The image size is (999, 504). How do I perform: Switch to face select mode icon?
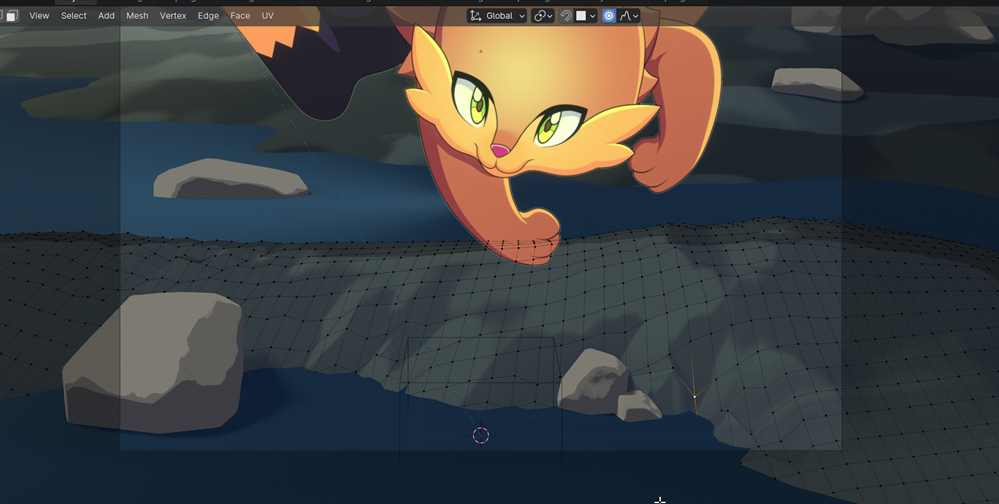tap(11, 15)
